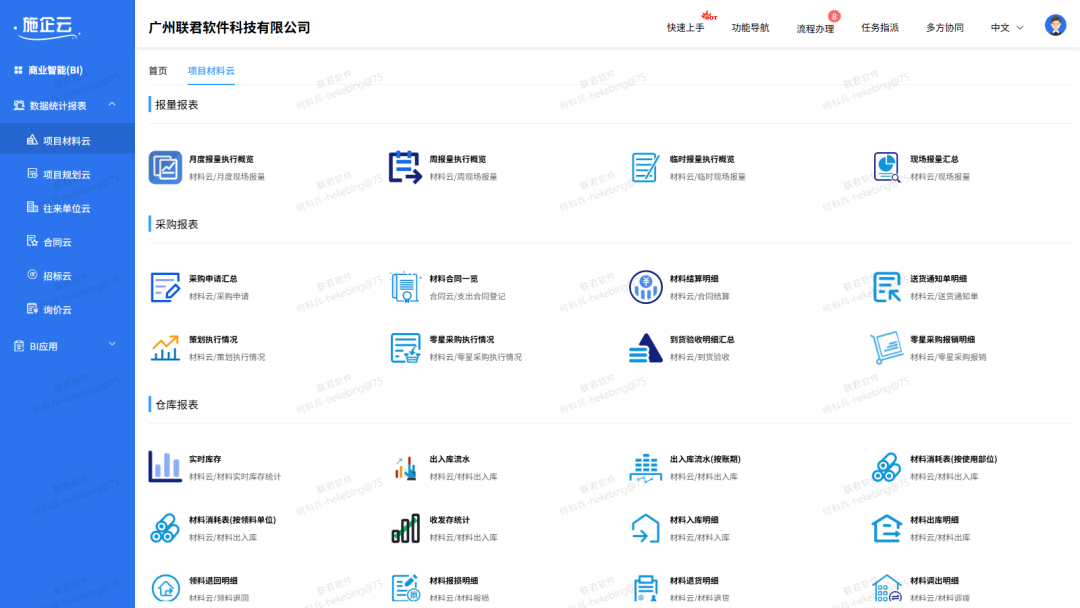Open 流程办理 with notification badge

tap(815, 28)
